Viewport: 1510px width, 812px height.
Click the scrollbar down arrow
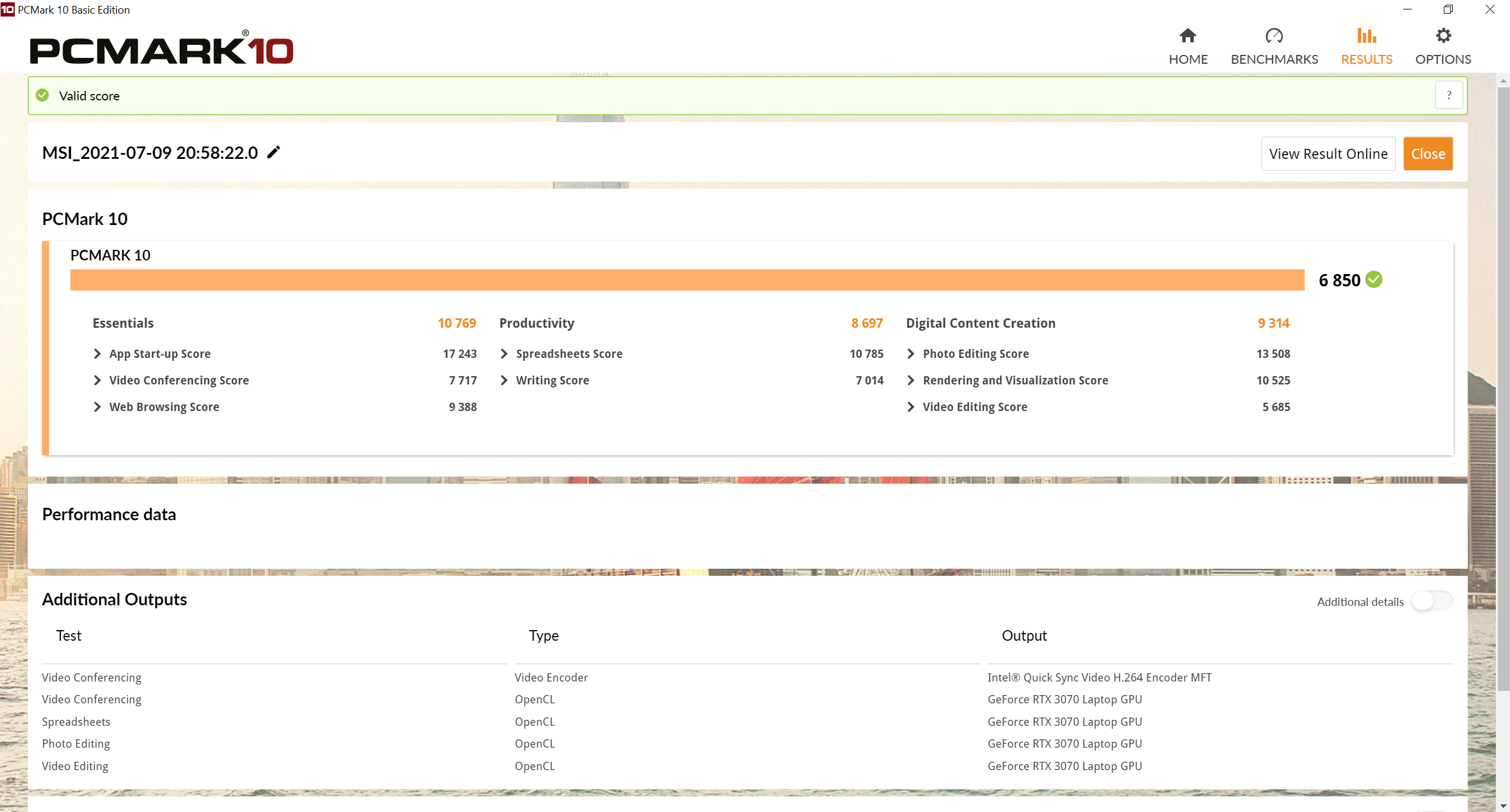pos(1504,806)
